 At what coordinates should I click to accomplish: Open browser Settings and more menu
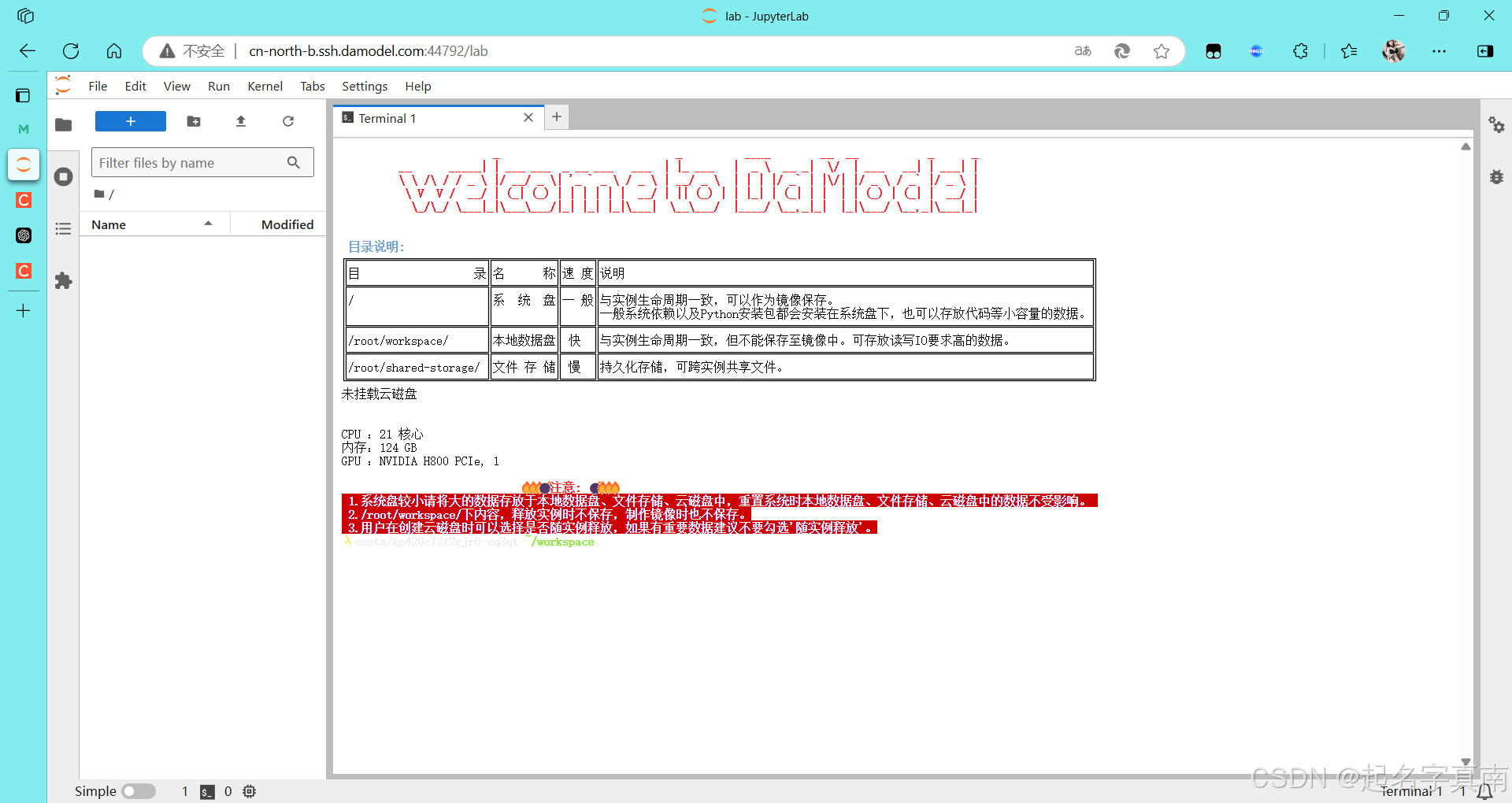tap(1439, 51)
